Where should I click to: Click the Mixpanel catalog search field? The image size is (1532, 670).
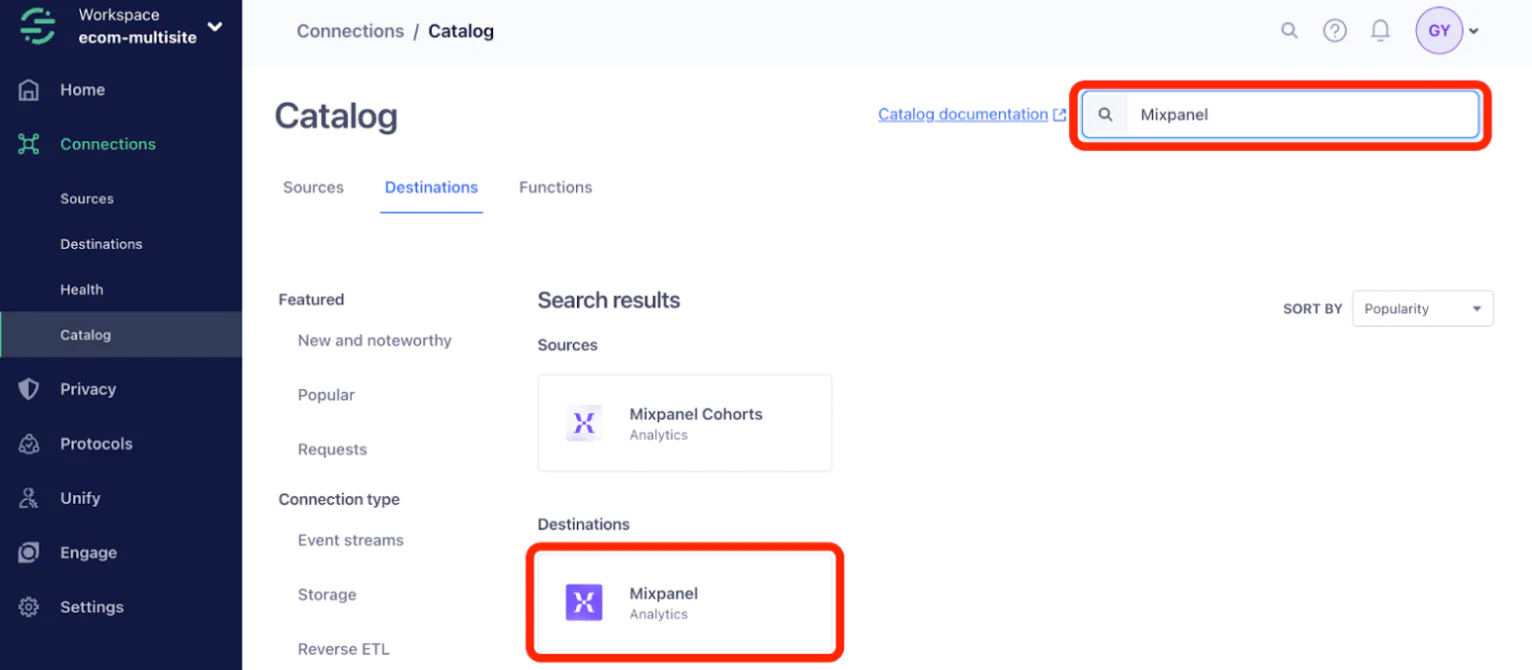click(1300, 115)
